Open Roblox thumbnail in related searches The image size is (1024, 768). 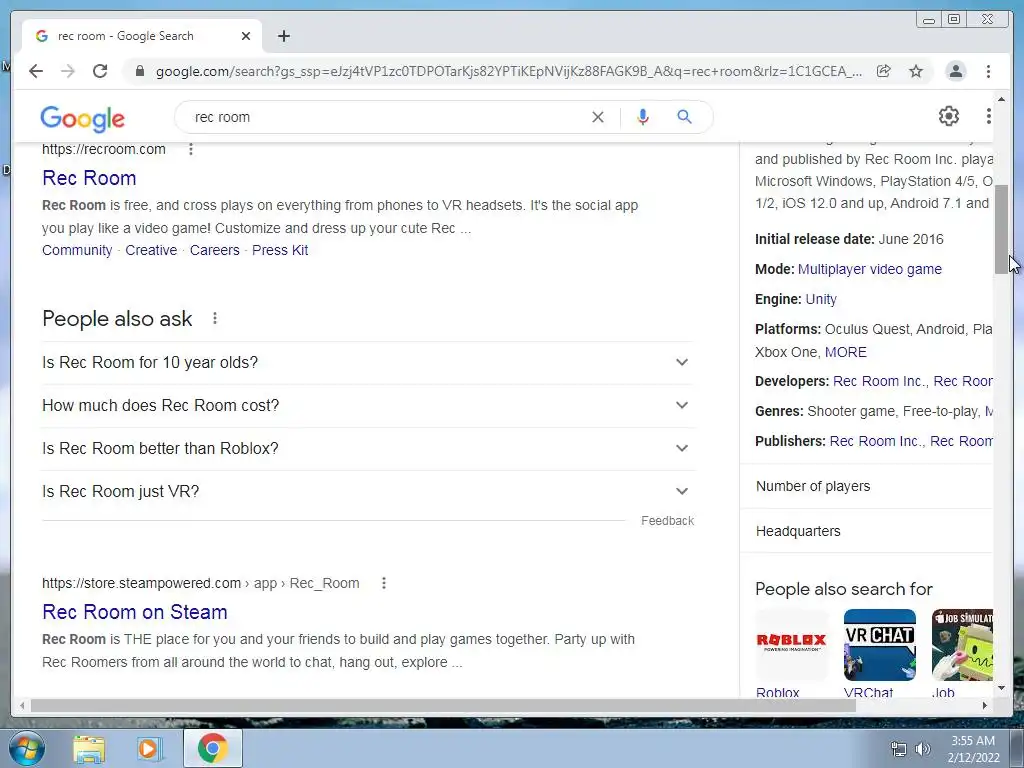(x=792, y=645)
